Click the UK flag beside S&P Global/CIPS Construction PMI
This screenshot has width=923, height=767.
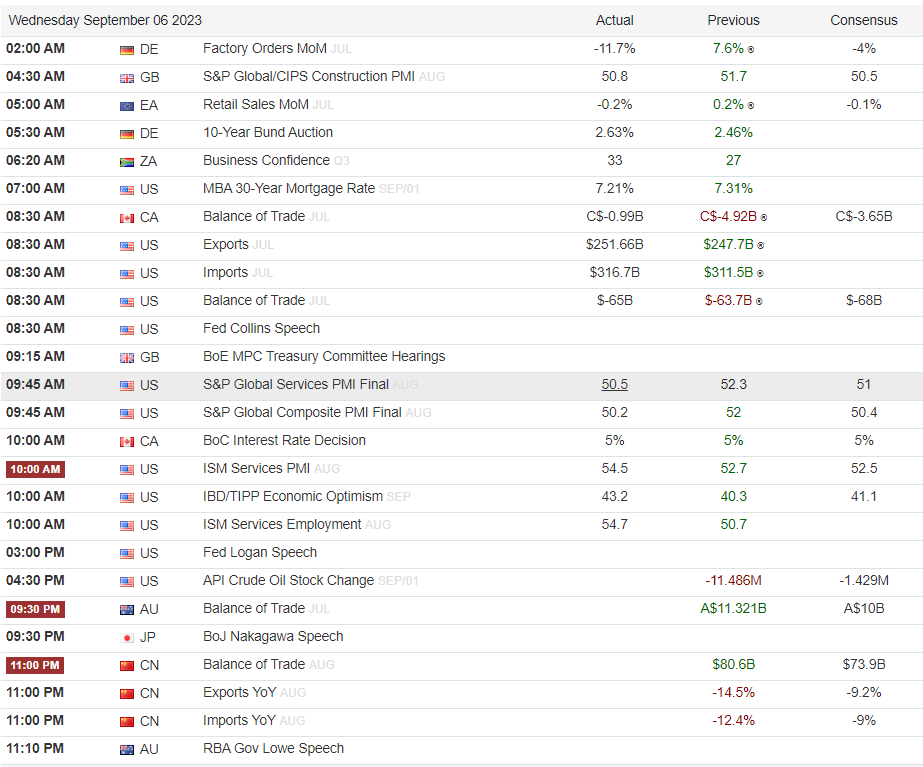pyautogui.click(x=127, y=78)
